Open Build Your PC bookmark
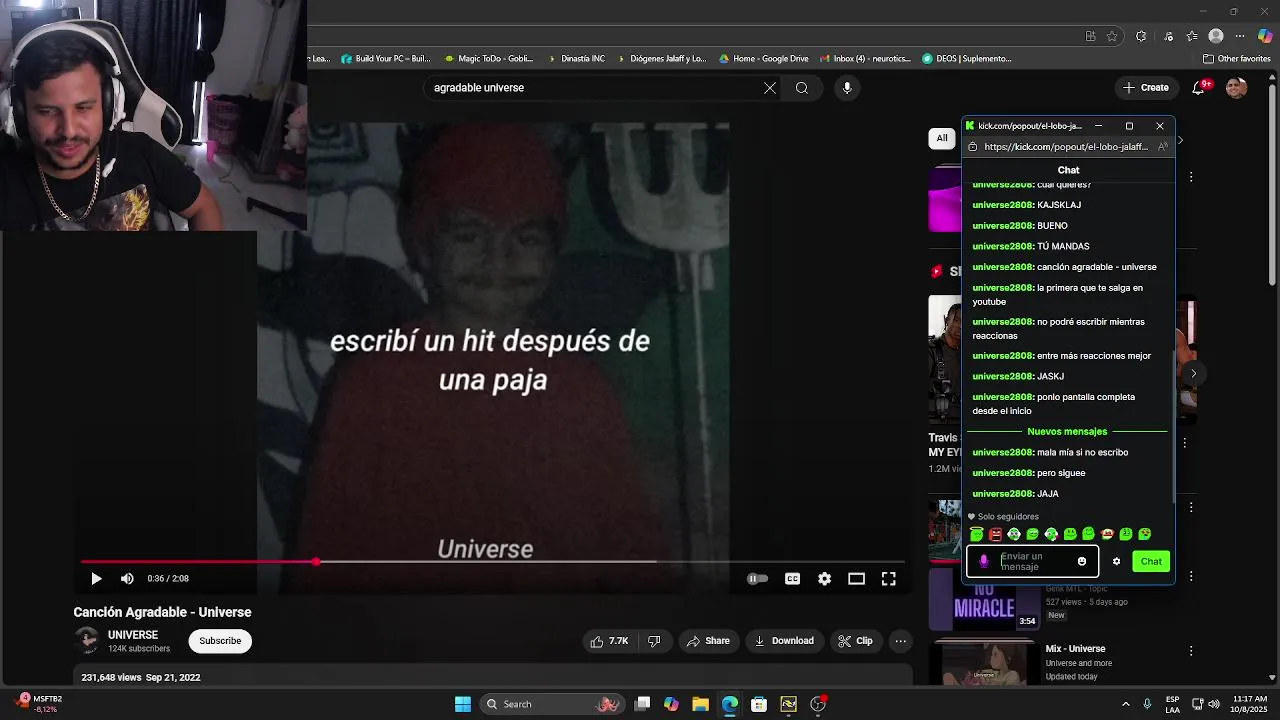The height and width of the screenshot is (720, 1280). [x=386, y=59]
